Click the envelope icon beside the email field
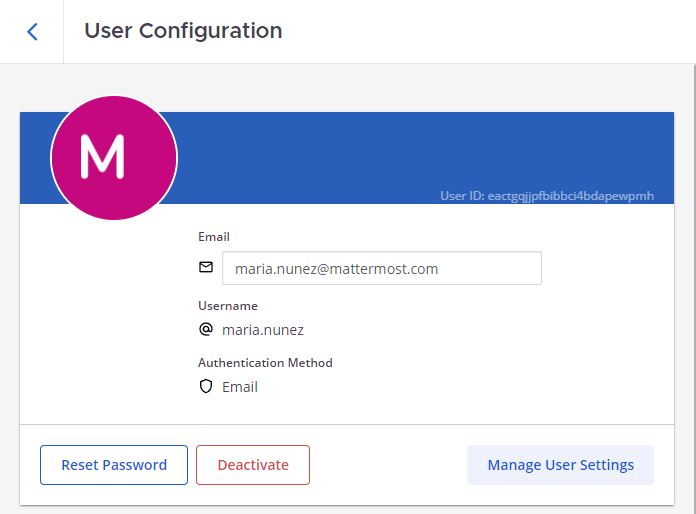Image resolution: width=696 pixels, height=514 pixels. click(x=206, y=267)
